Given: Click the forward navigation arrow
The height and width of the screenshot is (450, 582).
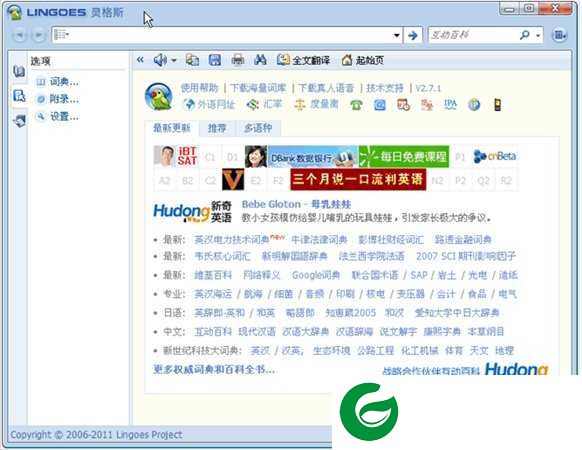Looking at the screenshot, I should tap(38, 35).
